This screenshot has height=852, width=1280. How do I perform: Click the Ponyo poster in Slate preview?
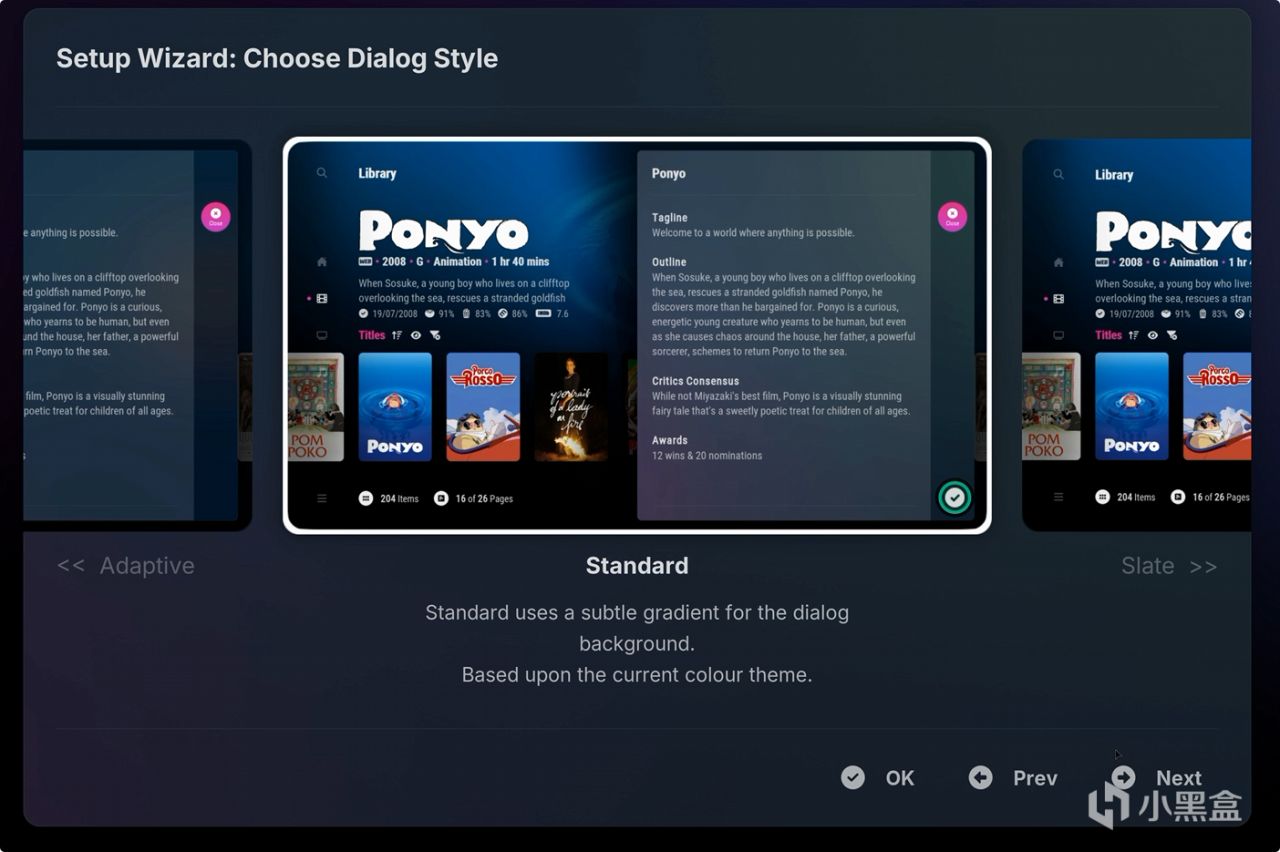[1132, 406]
